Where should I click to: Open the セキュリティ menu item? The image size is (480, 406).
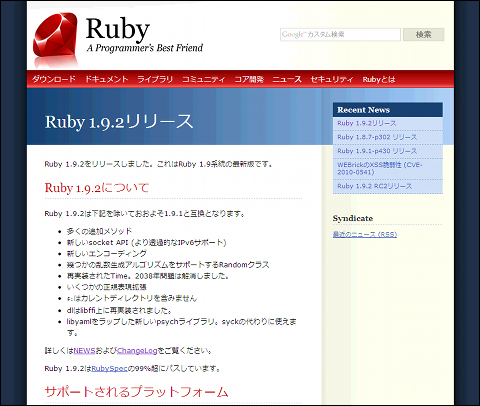(332, 79)
